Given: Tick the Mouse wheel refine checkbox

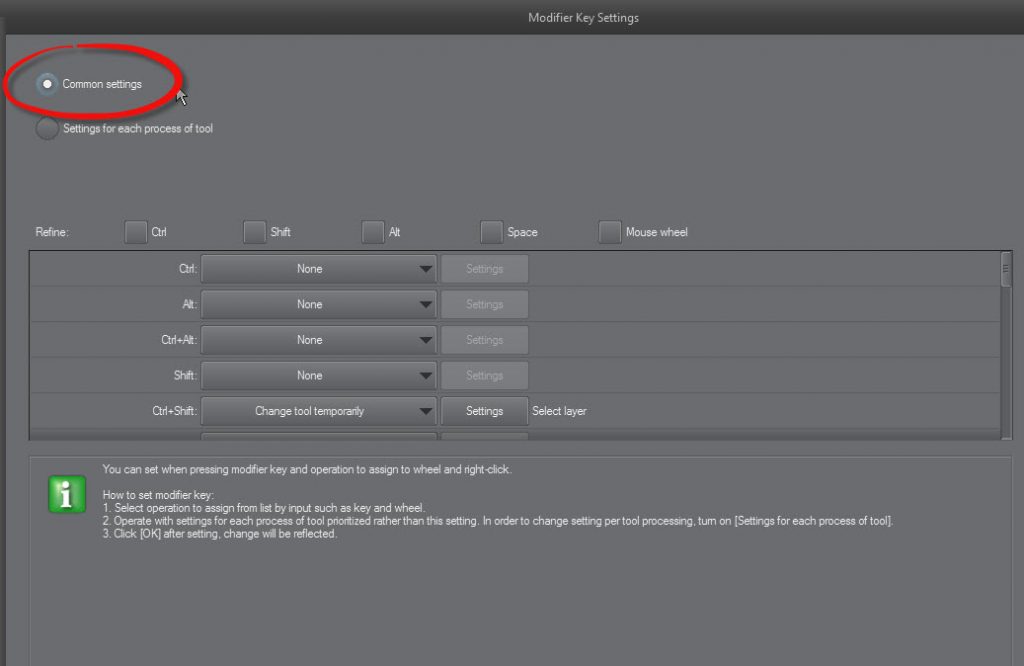Looking at the screenshot, I should coord(610,232).
